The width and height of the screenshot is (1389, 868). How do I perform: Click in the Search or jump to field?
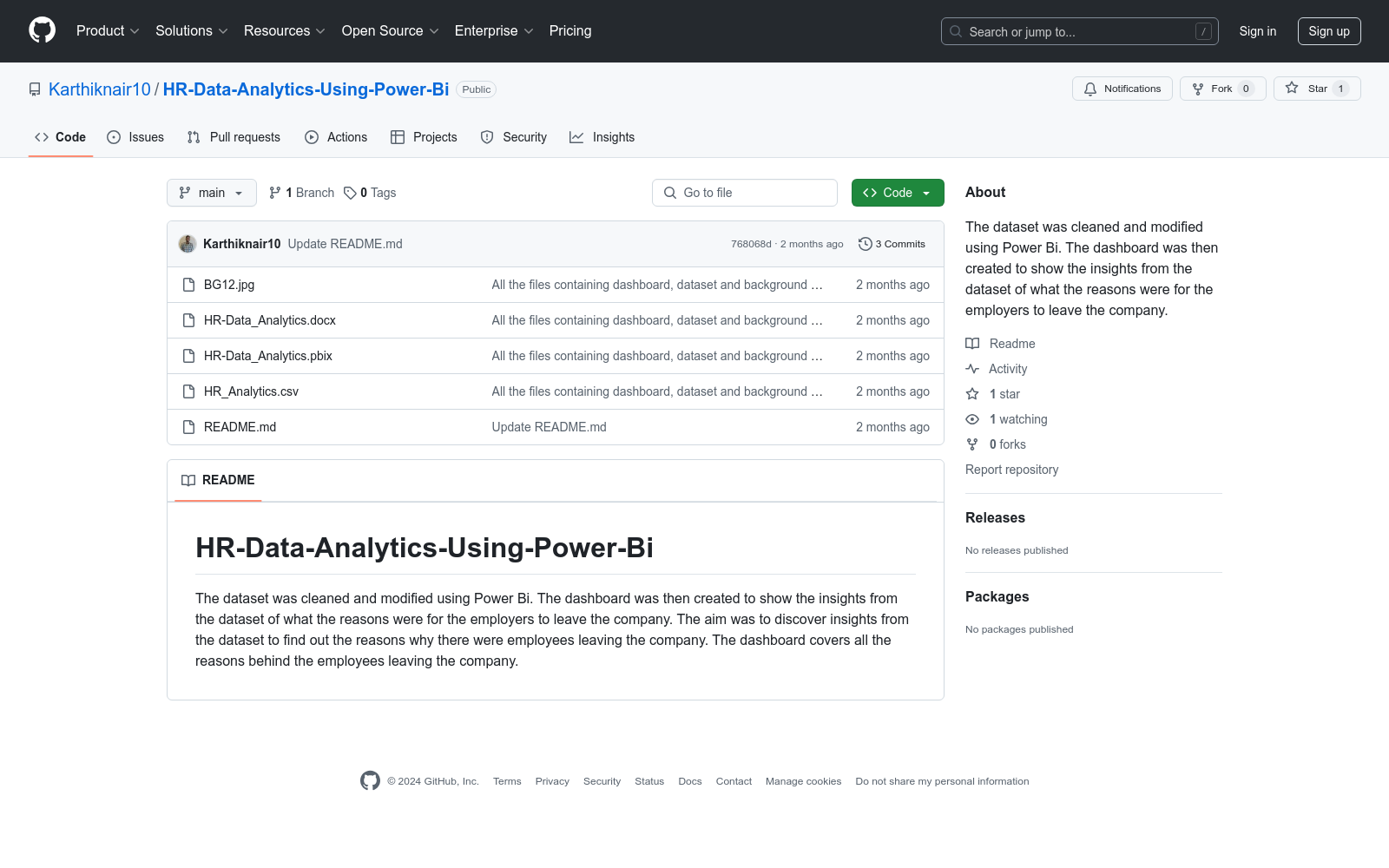click(1080, 31)
